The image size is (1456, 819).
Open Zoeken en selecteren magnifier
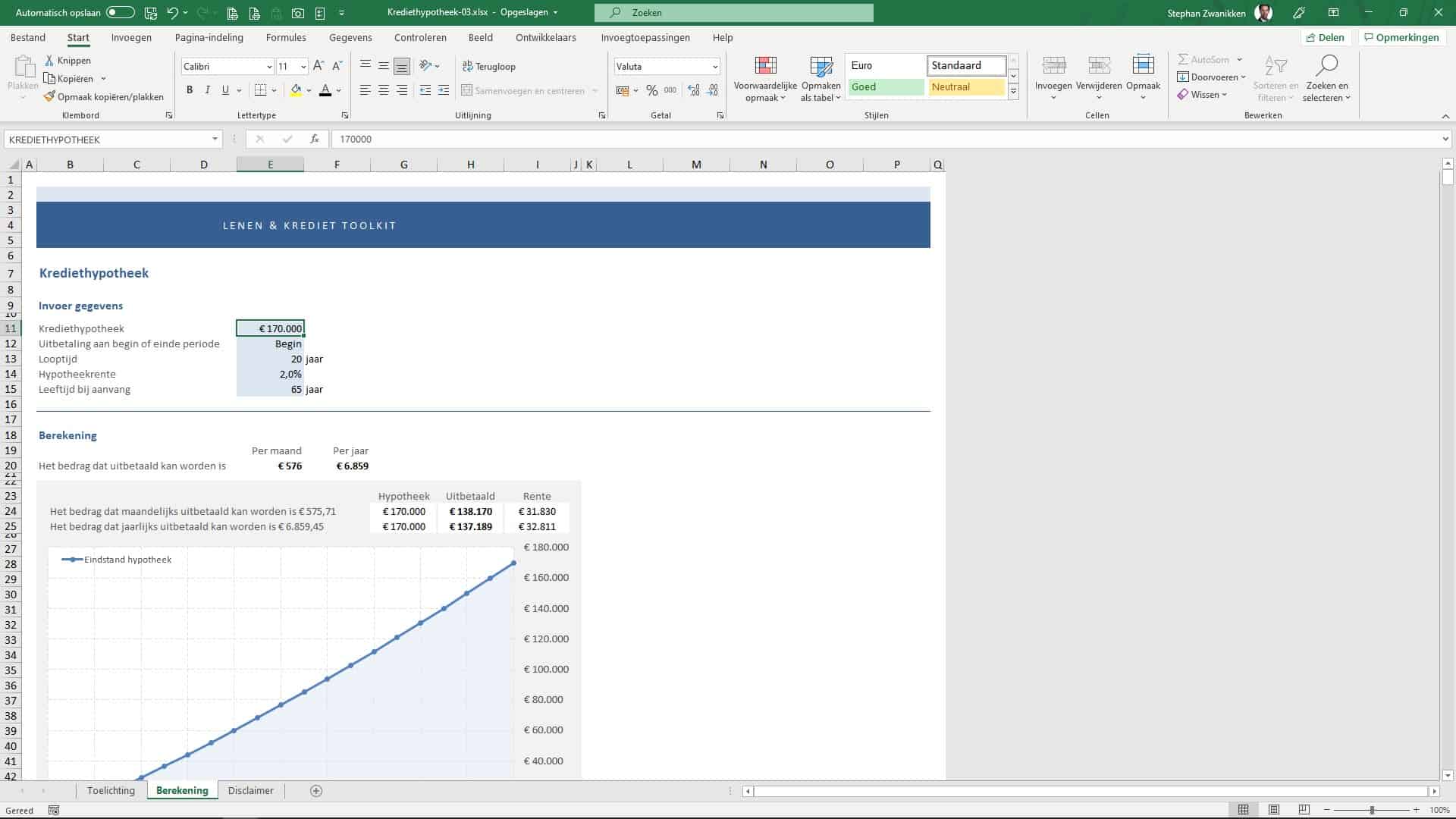point(1326,66)
